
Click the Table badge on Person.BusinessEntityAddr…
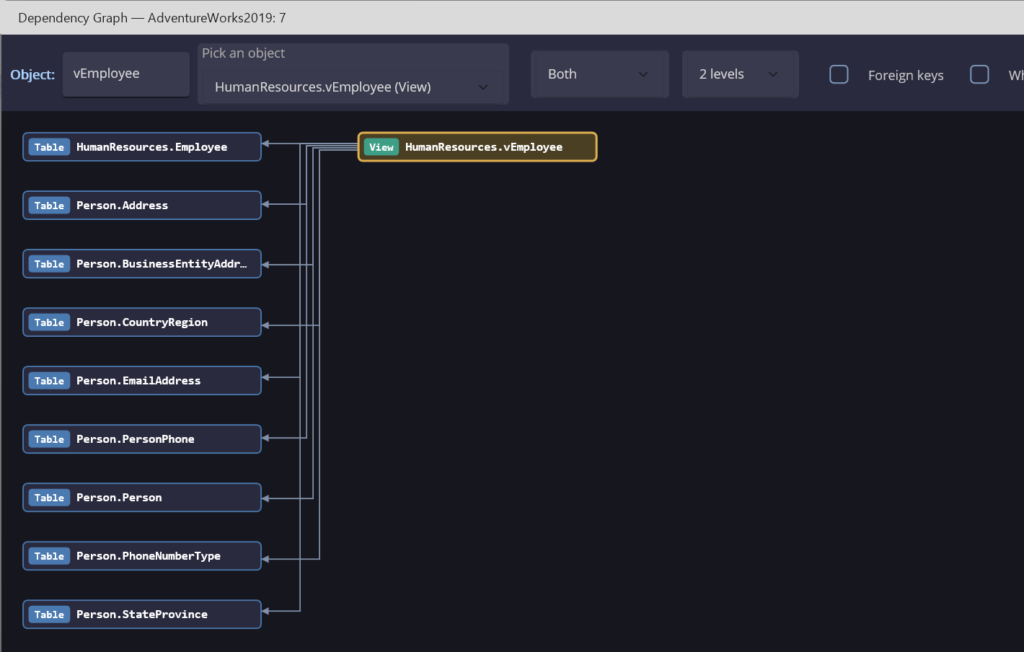point(49,264)
